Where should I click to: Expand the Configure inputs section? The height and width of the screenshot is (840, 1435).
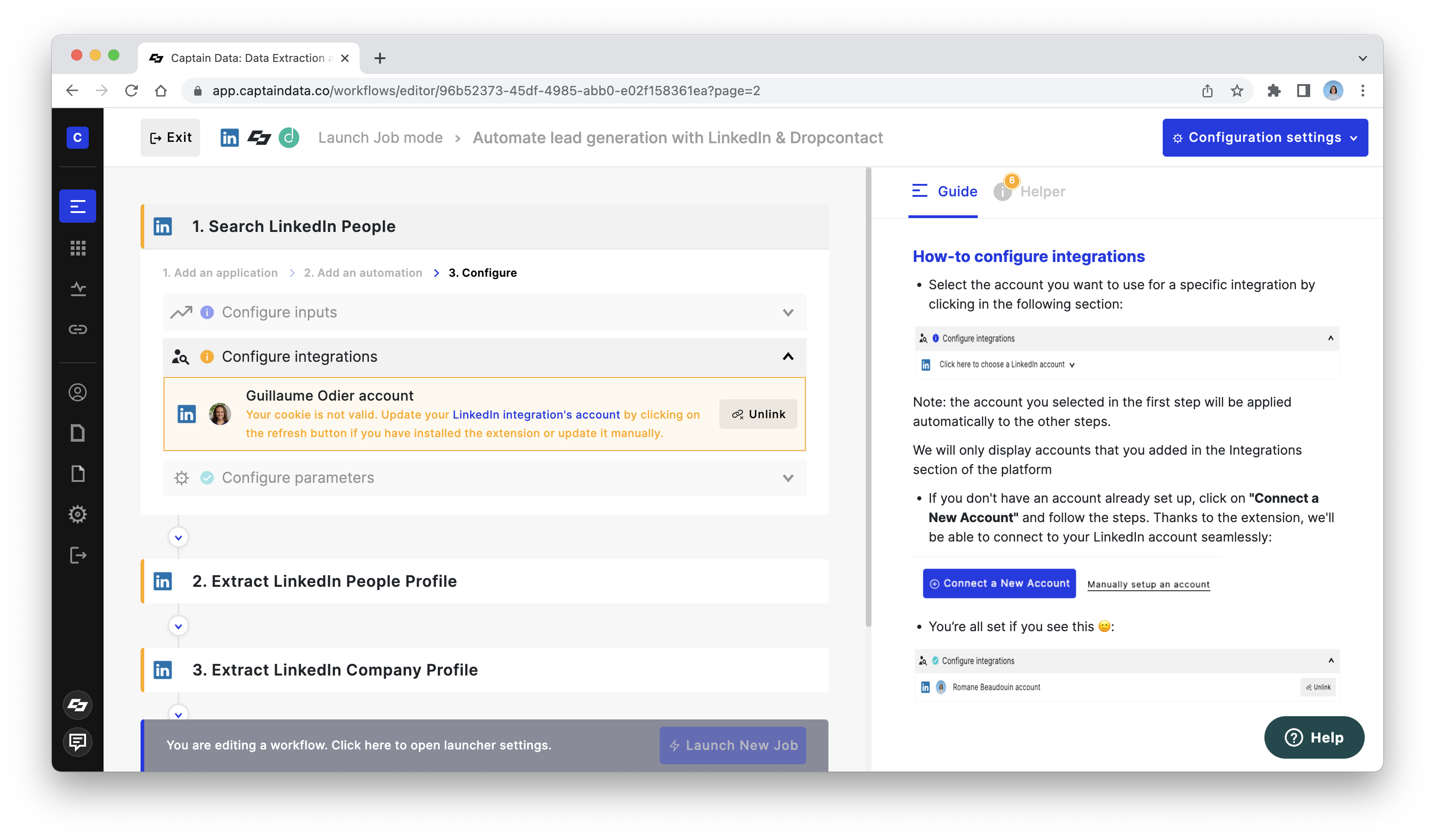[484, 312]
